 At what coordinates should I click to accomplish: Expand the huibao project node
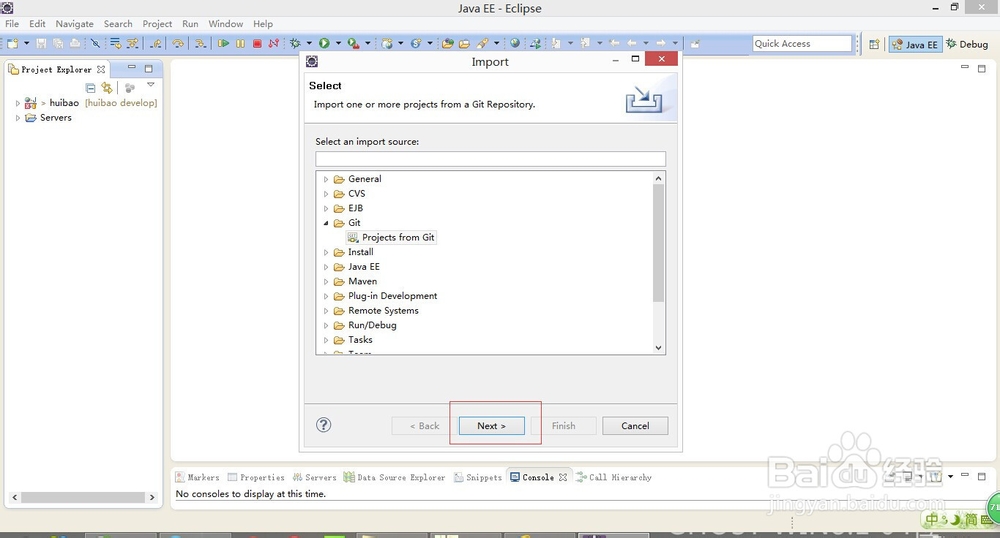coord(17,103)
